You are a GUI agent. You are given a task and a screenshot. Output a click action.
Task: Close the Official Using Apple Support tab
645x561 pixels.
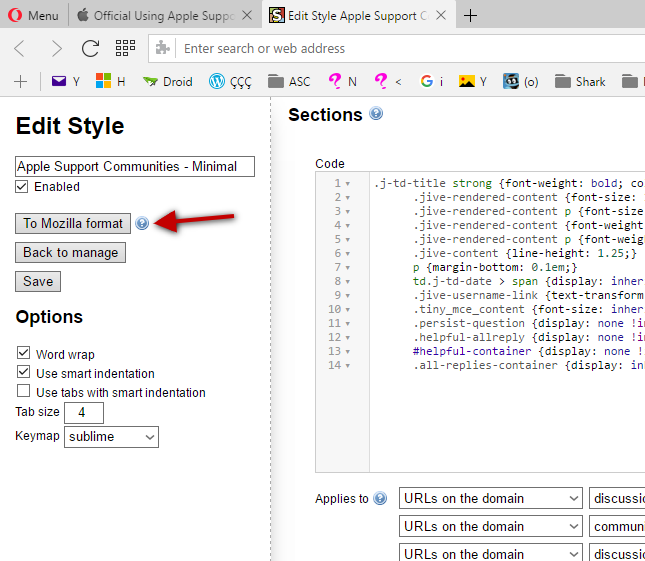(x=247, y=16)
